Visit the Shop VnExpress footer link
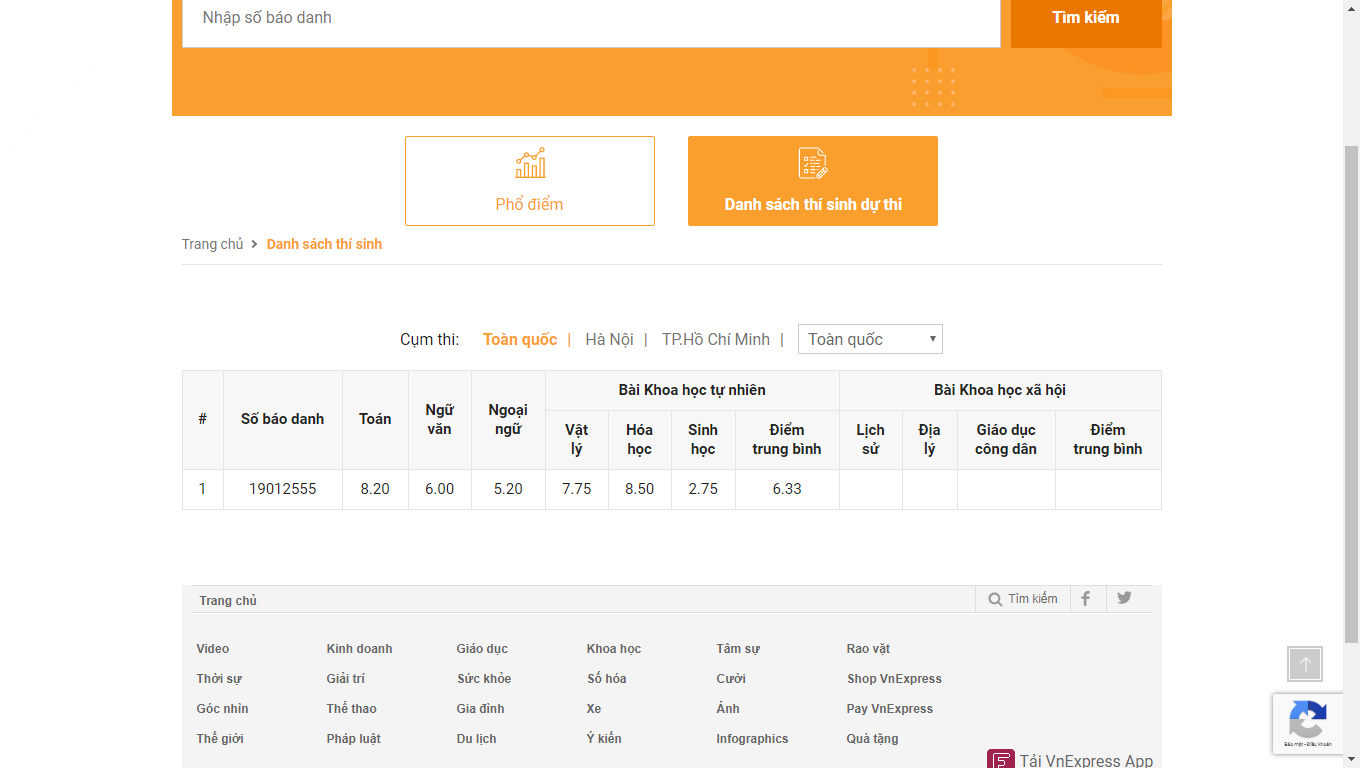Image resolution: width=1360 pixels, height=768 pixels. point(894,679)
